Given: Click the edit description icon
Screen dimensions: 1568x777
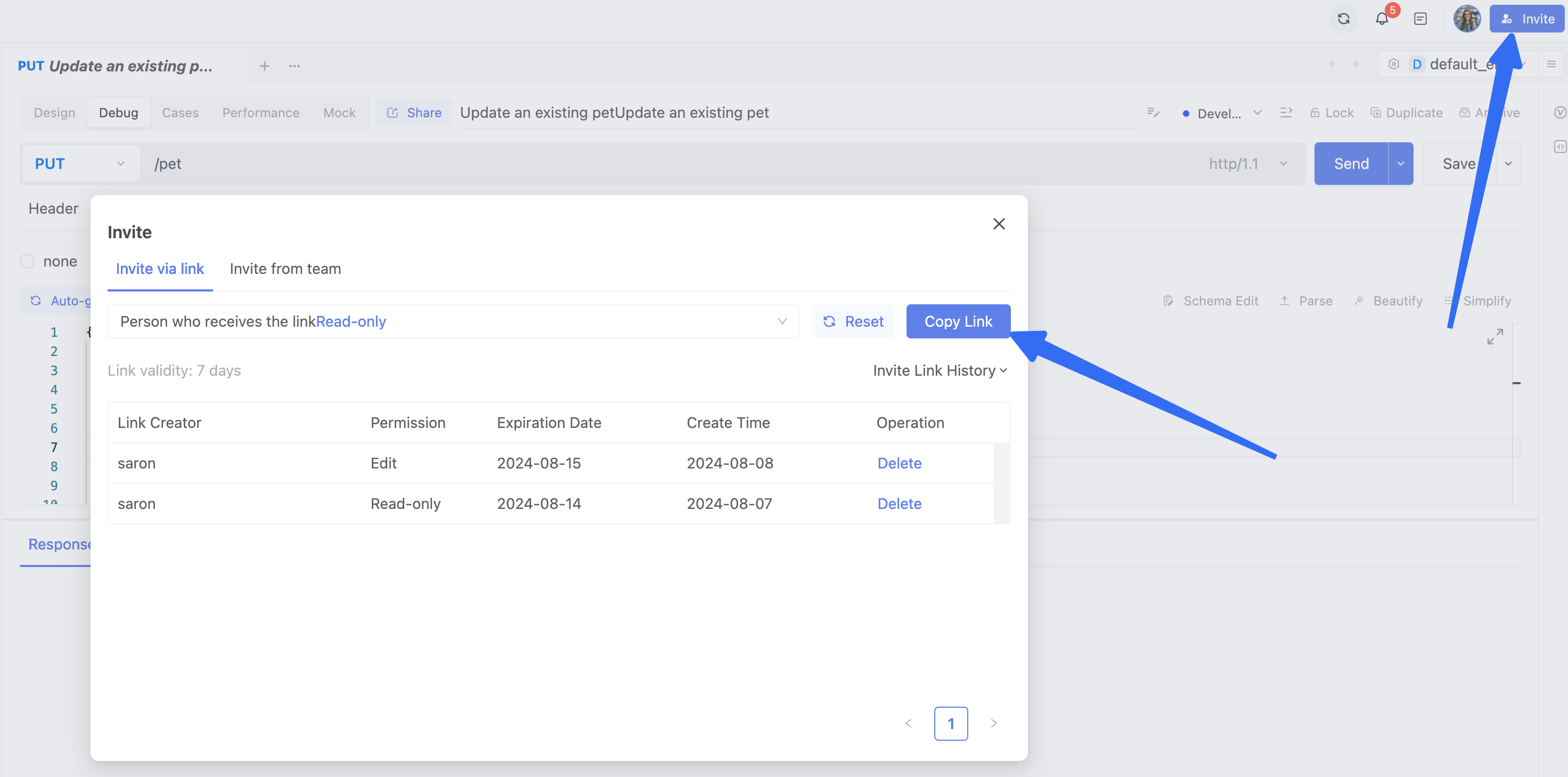Looking at the screenshot, I should click(1153, 112).
